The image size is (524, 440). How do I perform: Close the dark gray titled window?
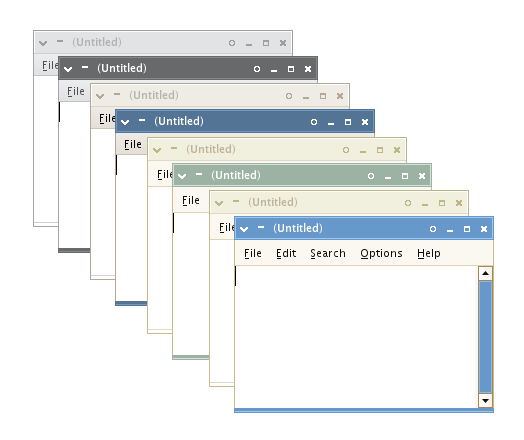tap(308, 69)
